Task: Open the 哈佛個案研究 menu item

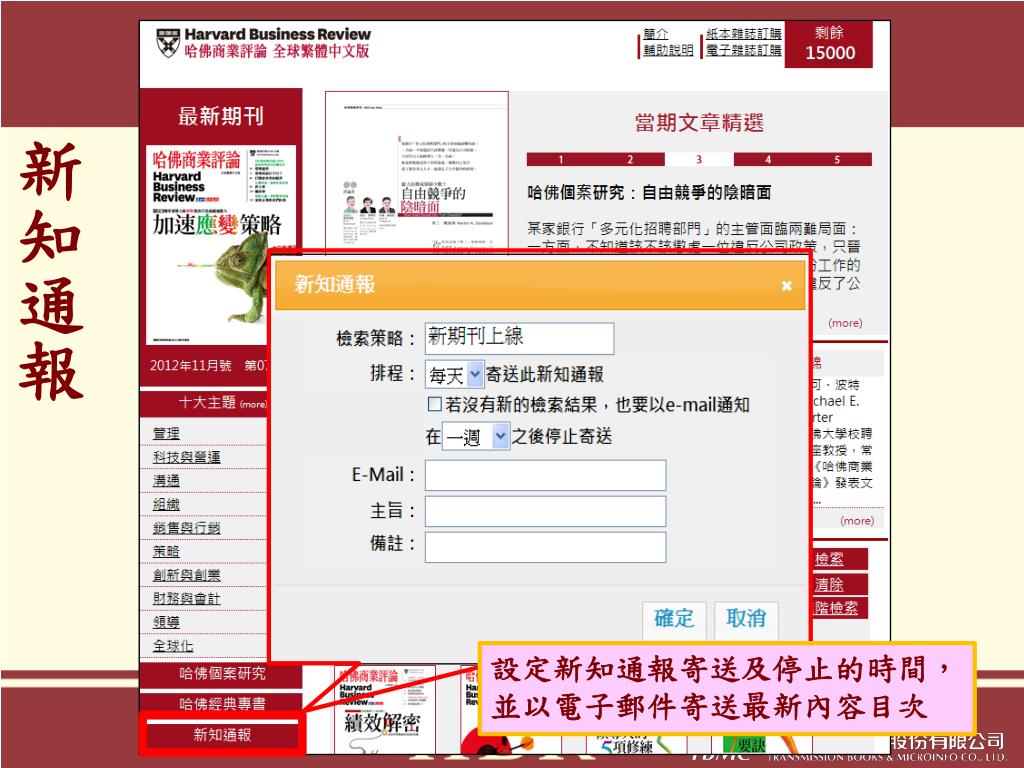Action: point(221,674)
